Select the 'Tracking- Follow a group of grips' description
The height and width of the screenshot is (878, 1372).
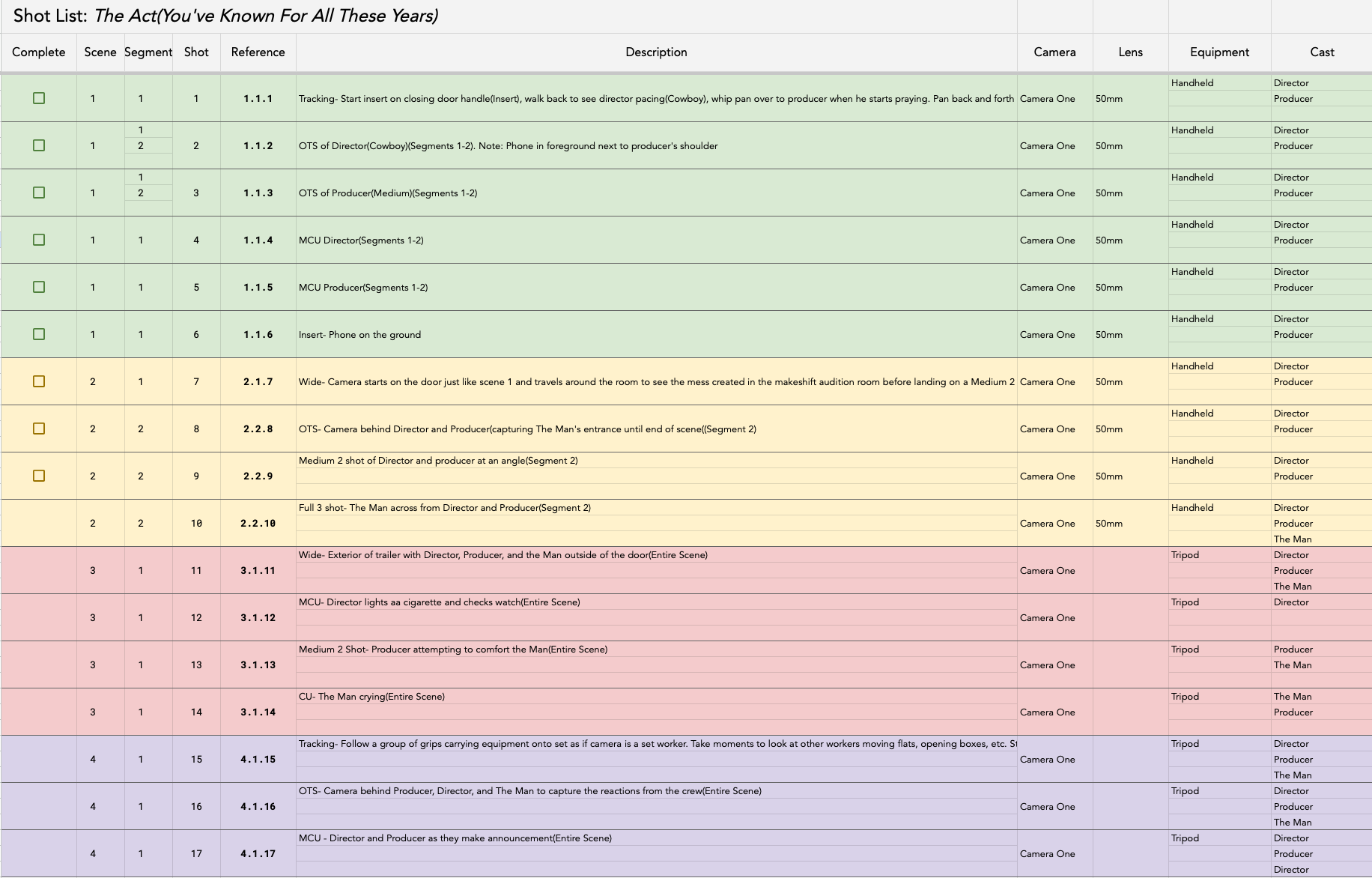coord(656,743)
